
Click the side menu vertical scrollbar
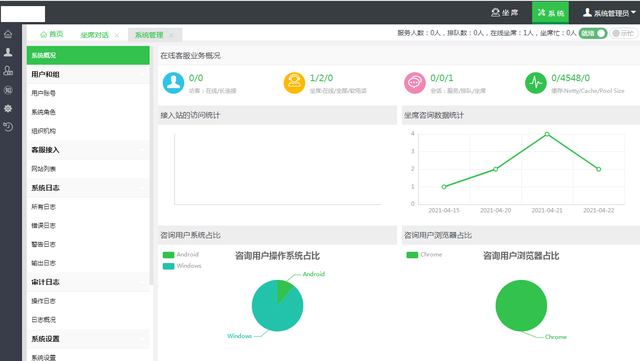point(151,165)
